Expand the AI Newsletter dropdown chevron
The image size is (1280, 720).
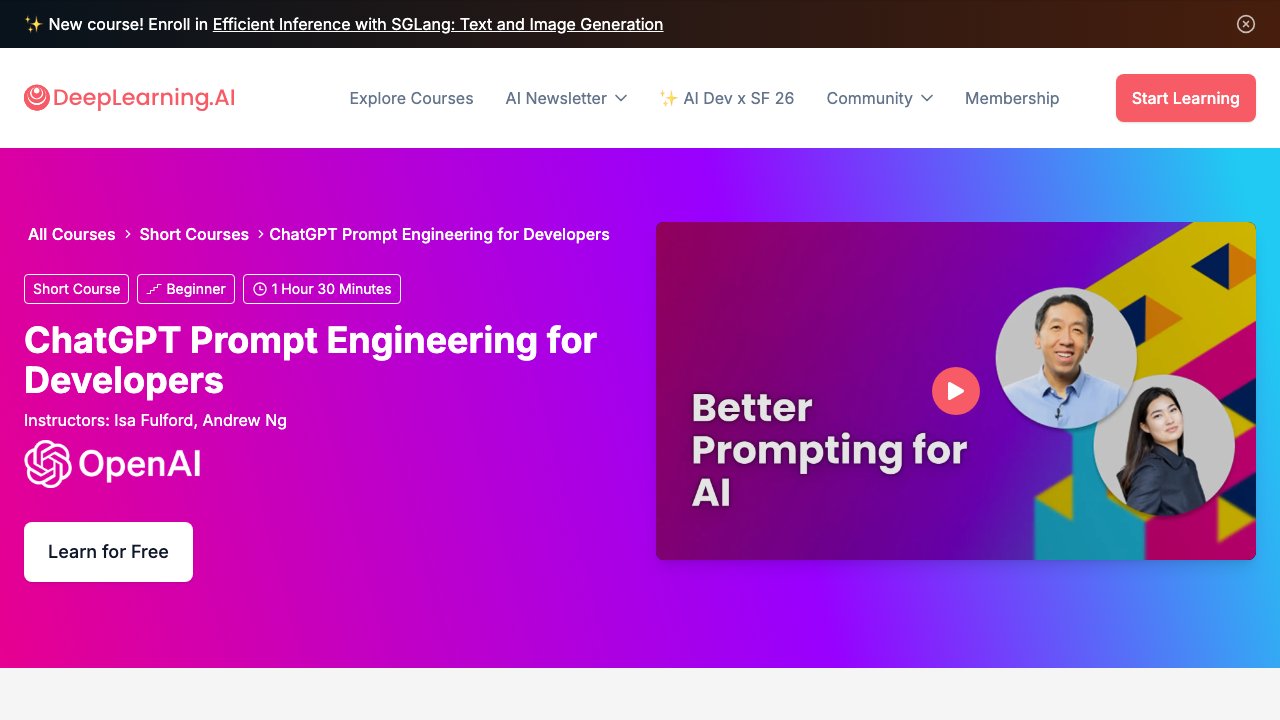(x=621, y=98)
